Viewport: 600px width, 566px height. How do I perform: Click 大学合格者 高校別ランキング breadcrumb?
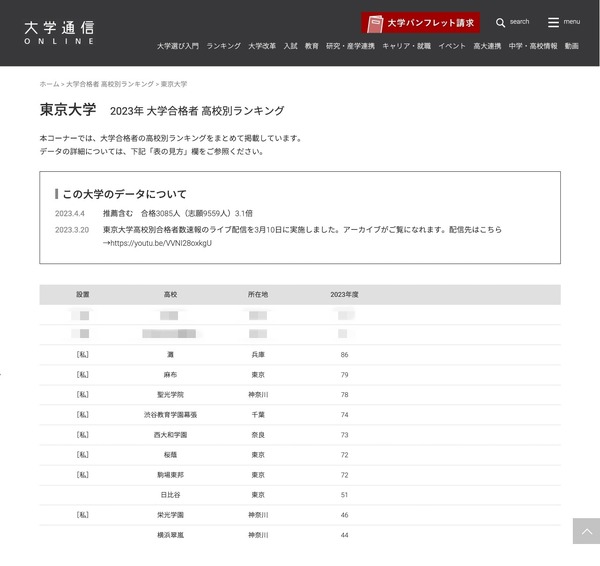110,84
